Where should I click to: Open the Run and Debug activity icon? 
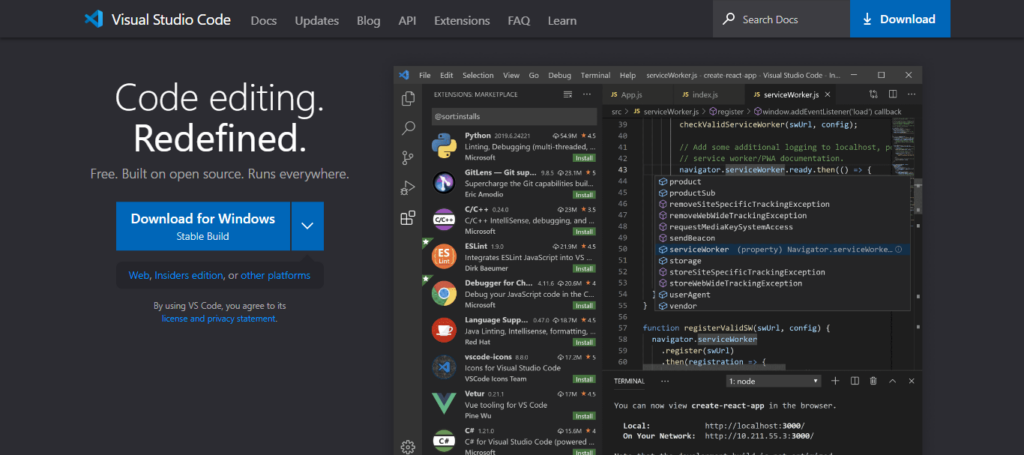pos(408,188)
